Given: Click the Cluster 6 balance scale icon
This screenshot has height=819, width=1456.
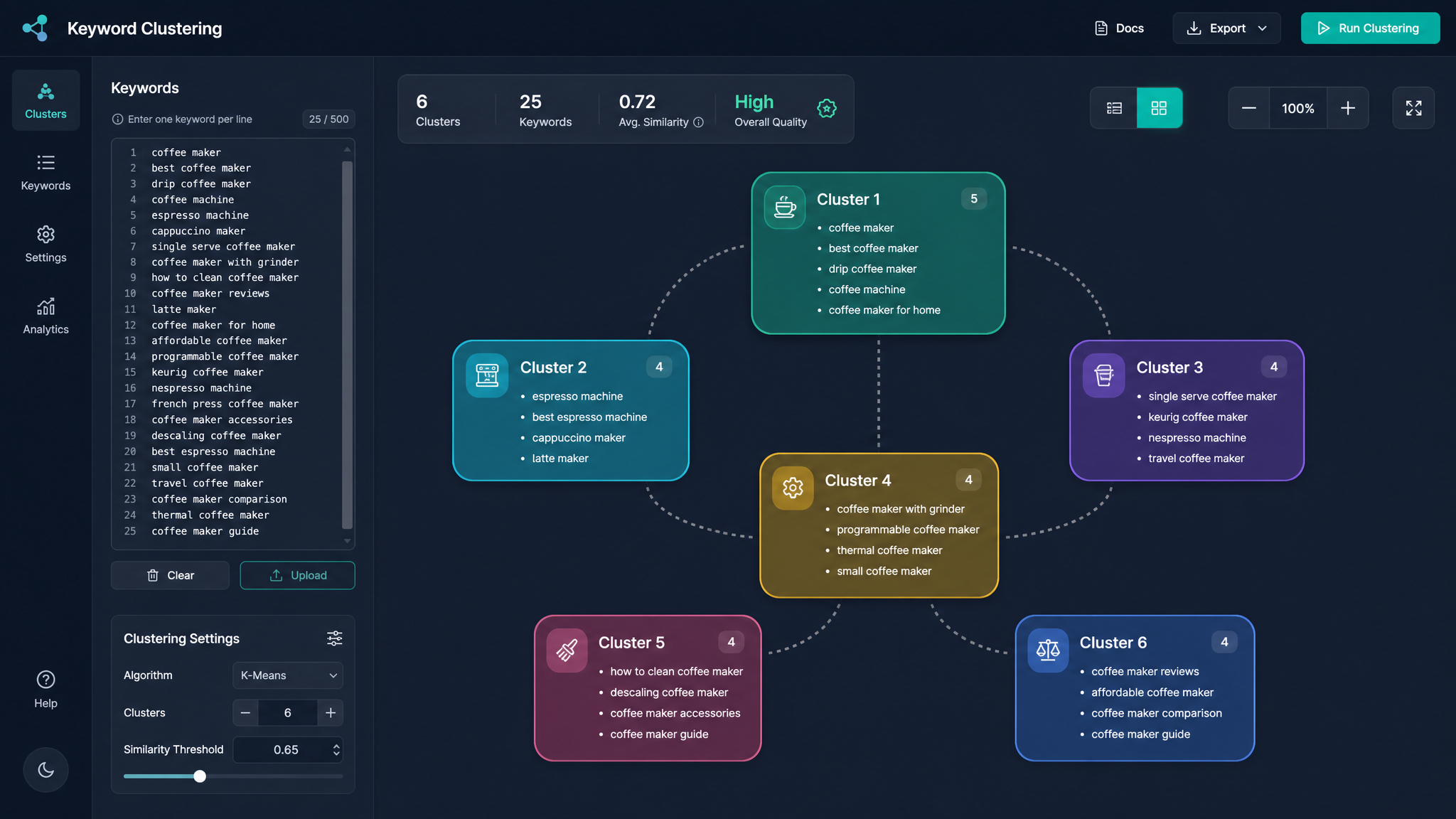Looking at the screenshot, I should click(x=1048, y=651).
